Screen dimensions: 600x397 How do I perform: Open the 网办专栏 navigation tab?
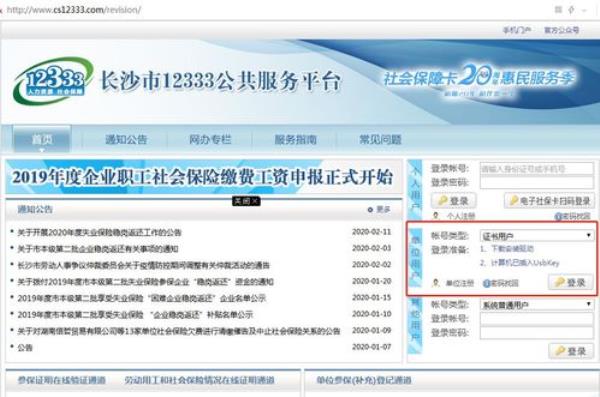[210, 139]
